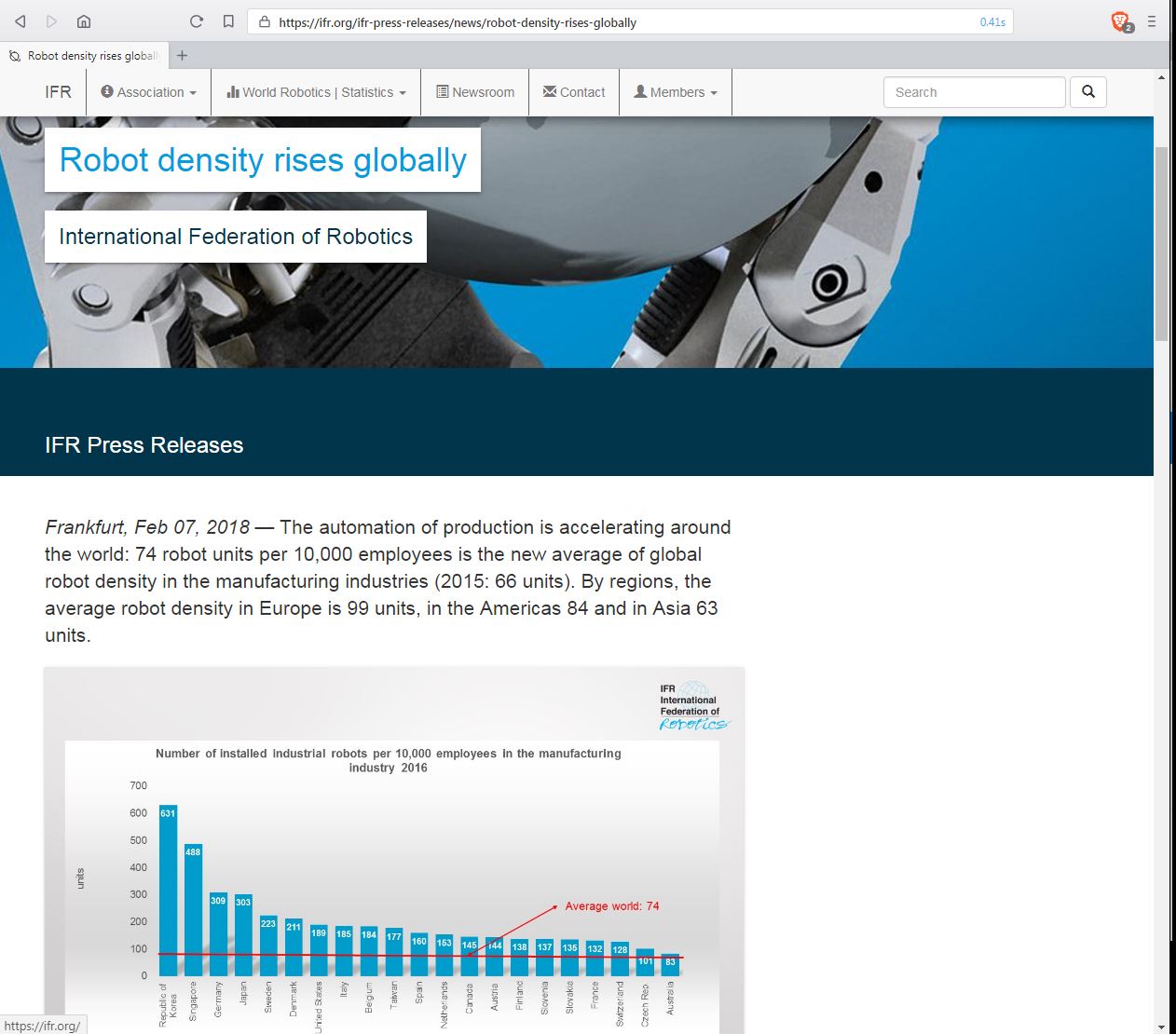Open the browser hamburger menu
Screen dimensions: 1176x1034
click(1152, 21)
